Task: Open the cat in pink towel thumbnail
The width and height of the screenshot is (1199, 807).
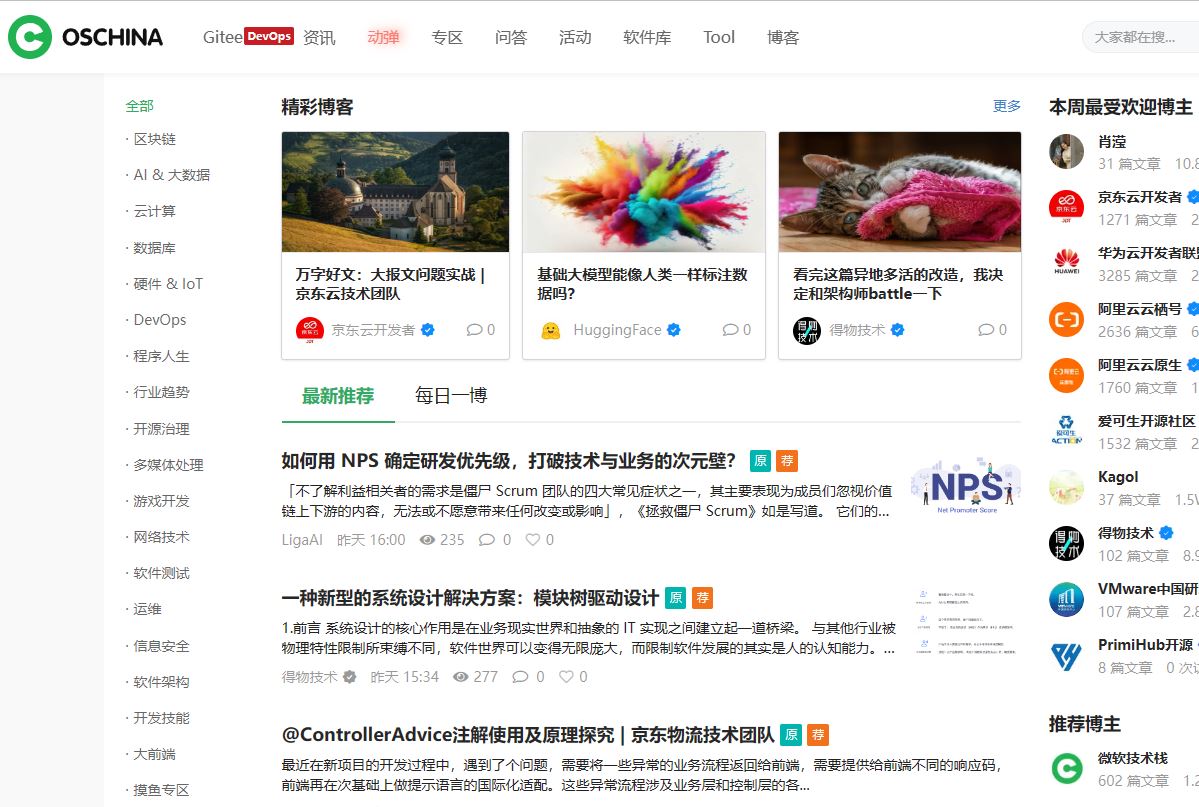Action: coord(899,192)
